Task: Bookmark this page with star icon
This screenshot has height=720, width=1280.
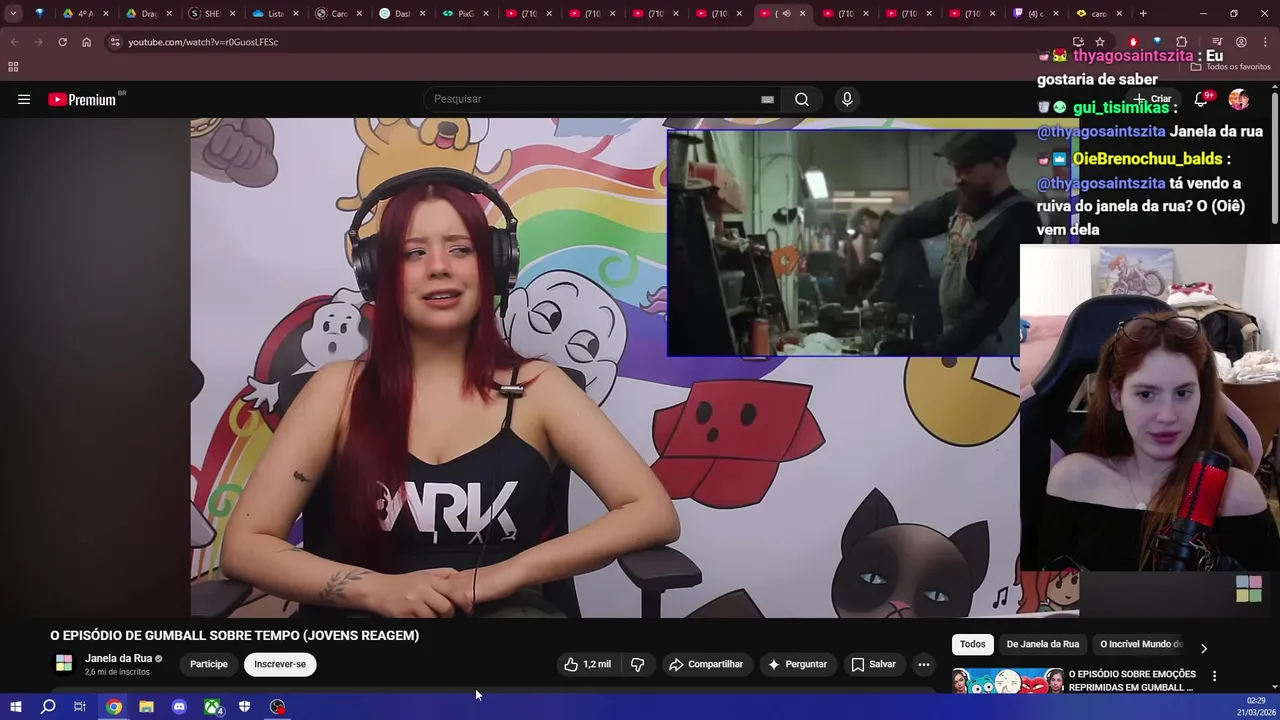Action: coord(1100,42)
